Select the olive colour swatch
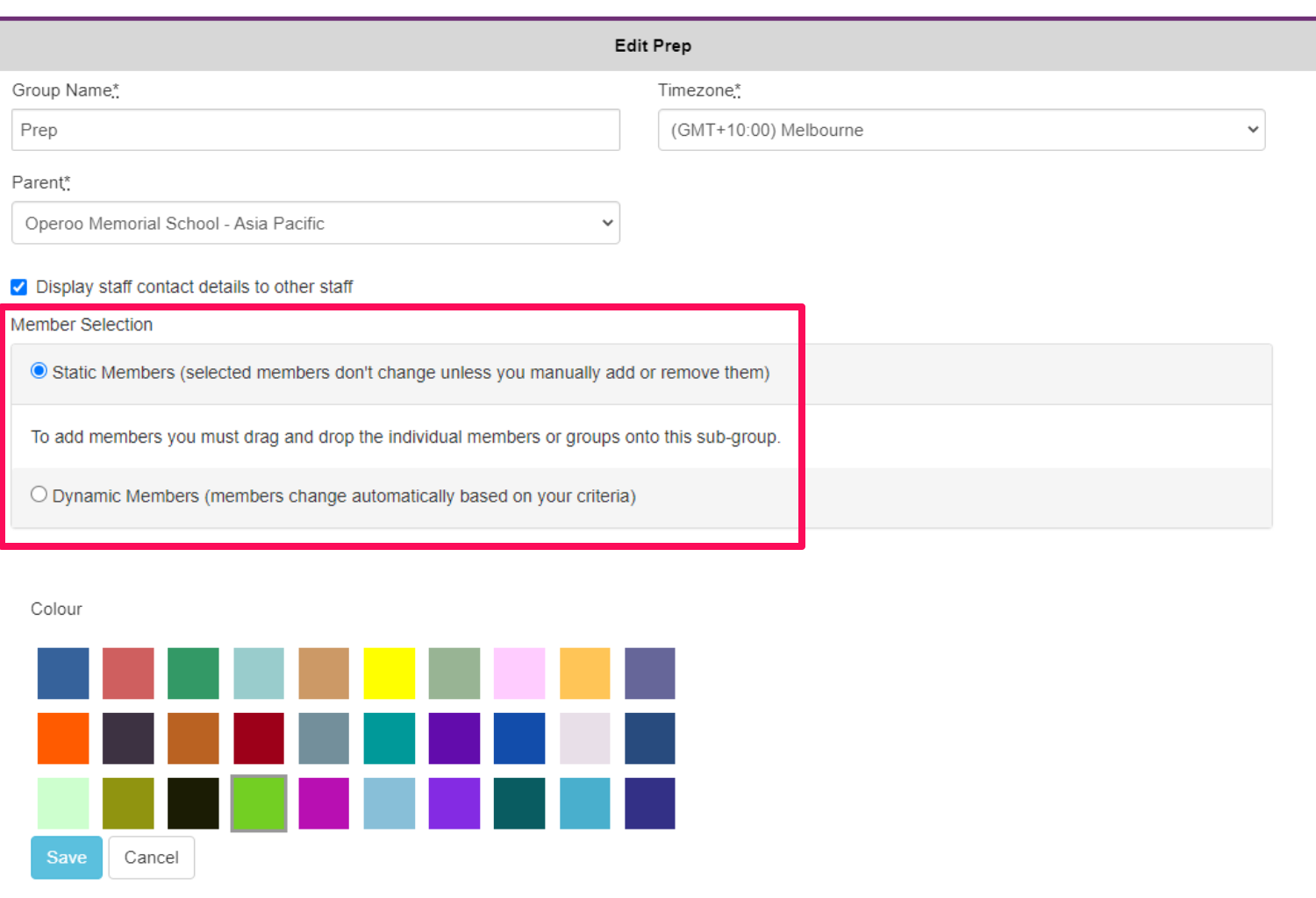This screenshot has width=1316, height=898. coord(128,803)
